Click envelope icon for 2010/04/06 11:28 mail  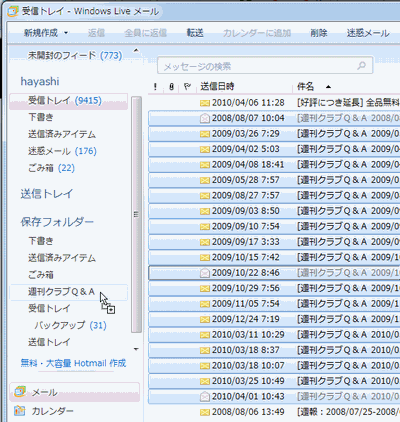(x=205, y=103)
